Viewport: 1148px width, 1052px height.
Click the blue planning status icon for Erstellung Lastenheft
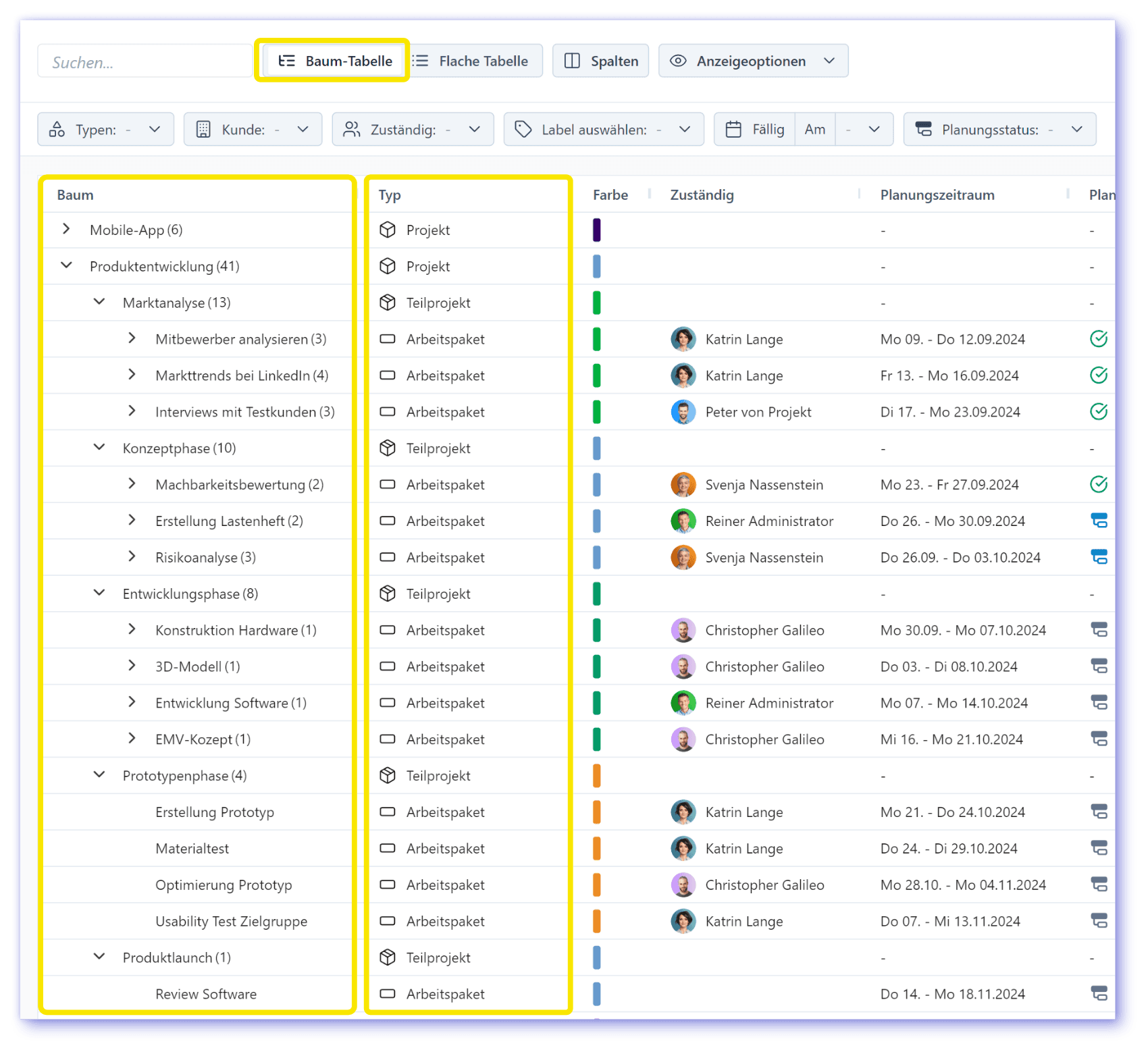click(x=1099, y=521)
